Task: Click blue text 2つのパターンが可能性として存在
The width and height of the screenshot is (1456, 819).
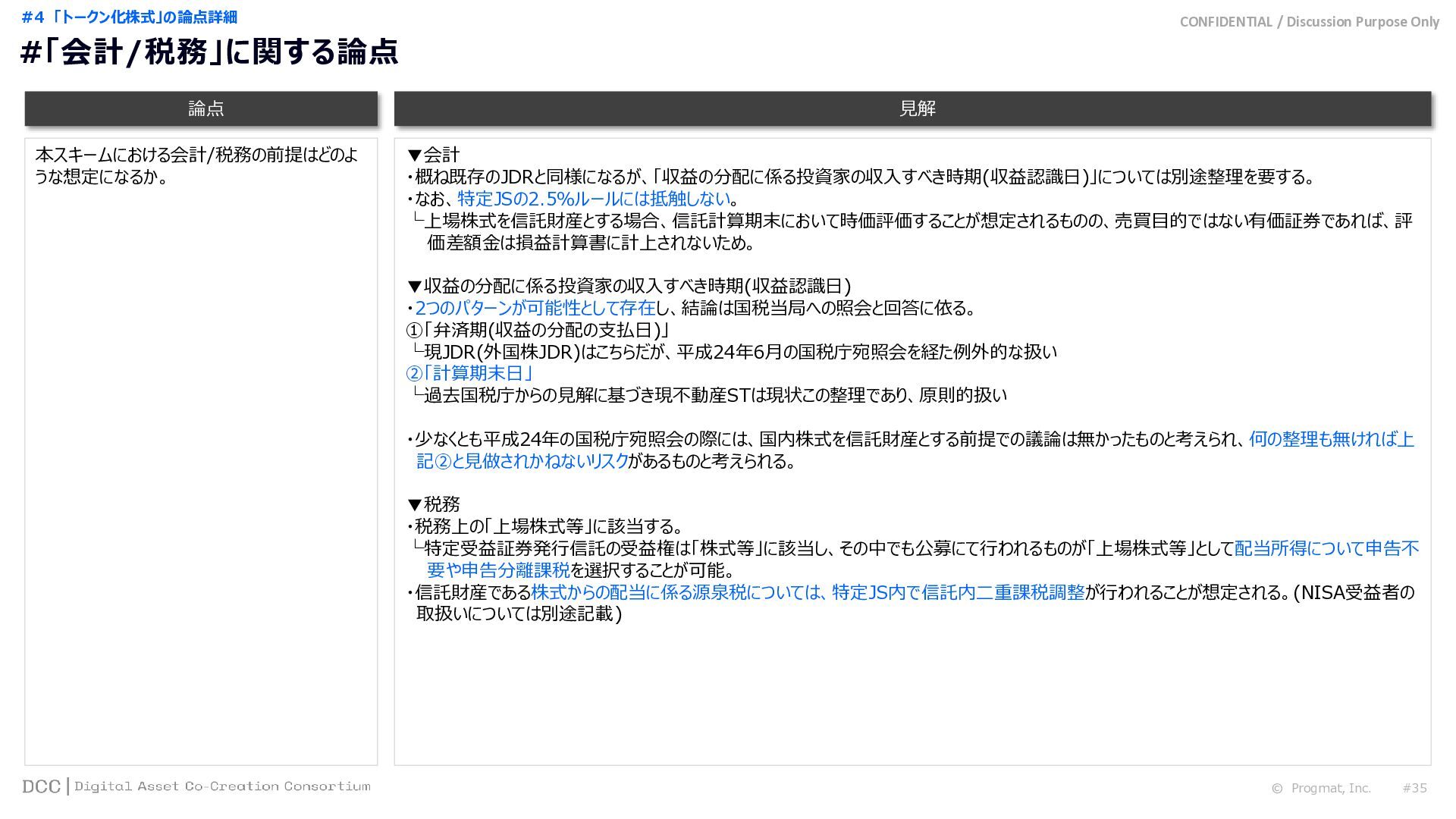Action: pos(535,308)
